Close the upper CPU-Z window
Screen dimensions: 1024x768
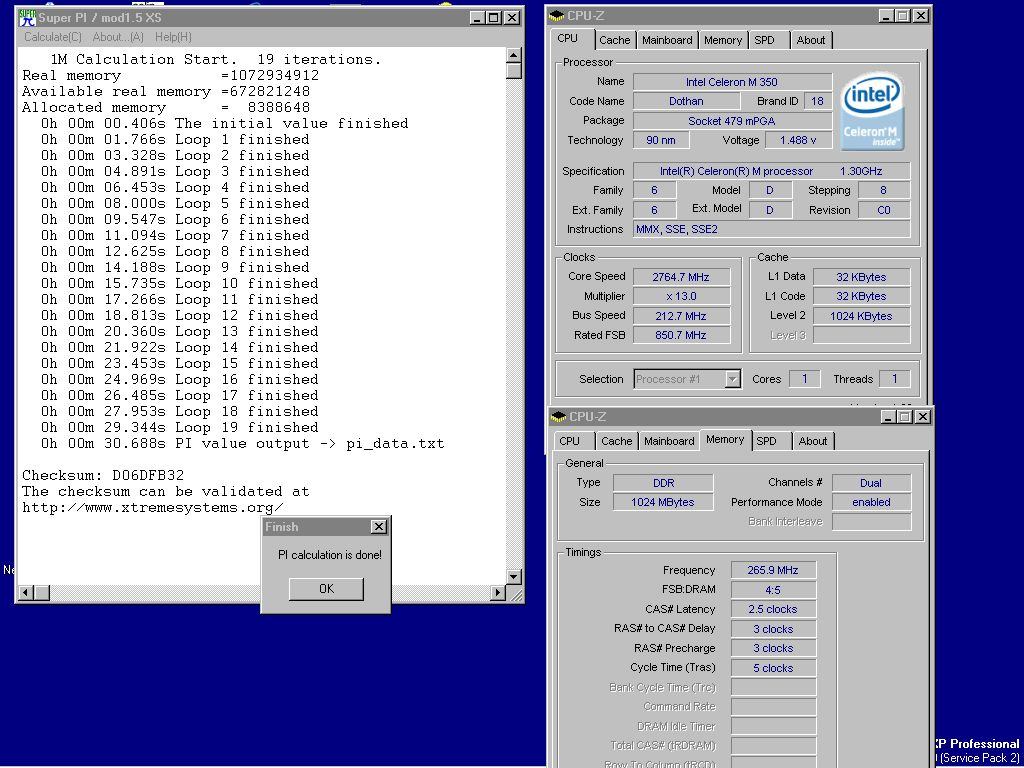tap(920, 16)
